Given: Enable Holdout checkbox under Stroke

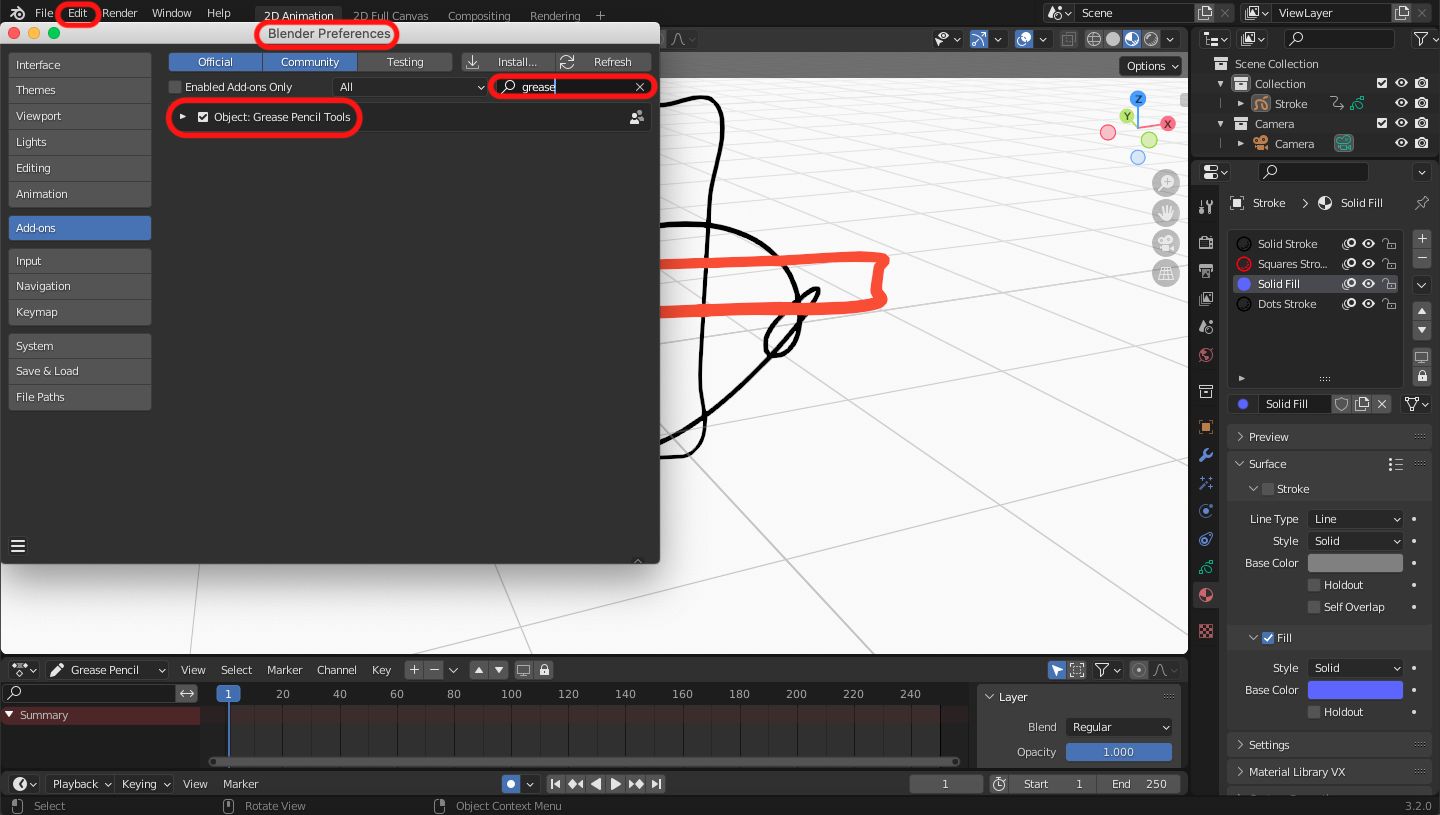Looking at the screenshot, I should click(x=1314, y=585).
